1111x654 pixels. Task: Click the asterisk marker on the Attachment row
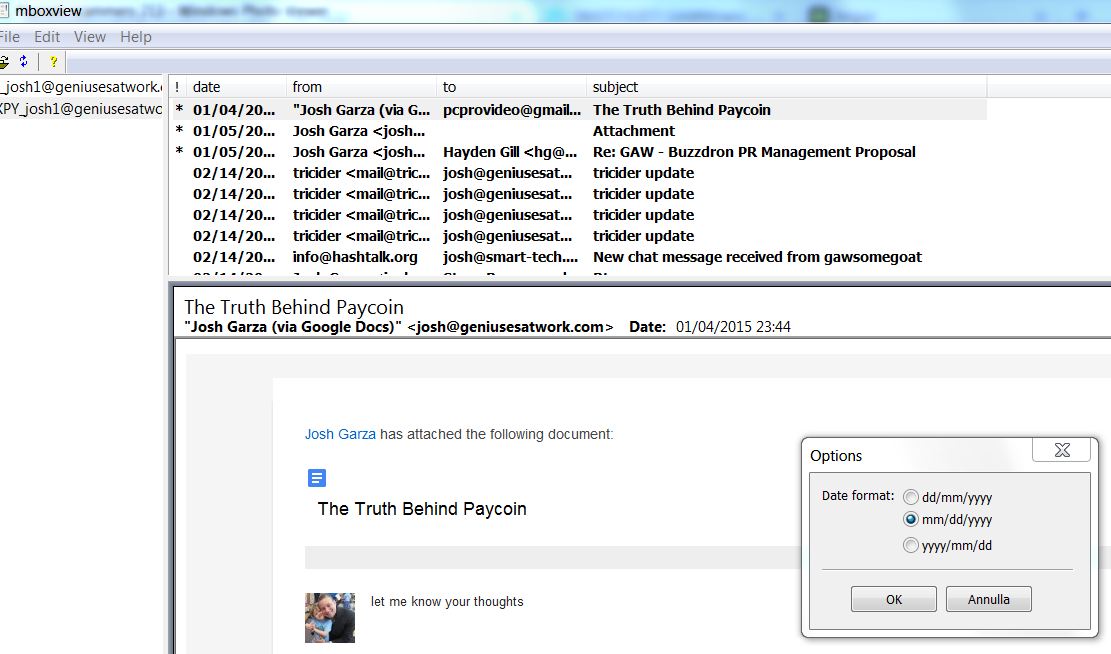pyautogui.click(x=179, y=131)
